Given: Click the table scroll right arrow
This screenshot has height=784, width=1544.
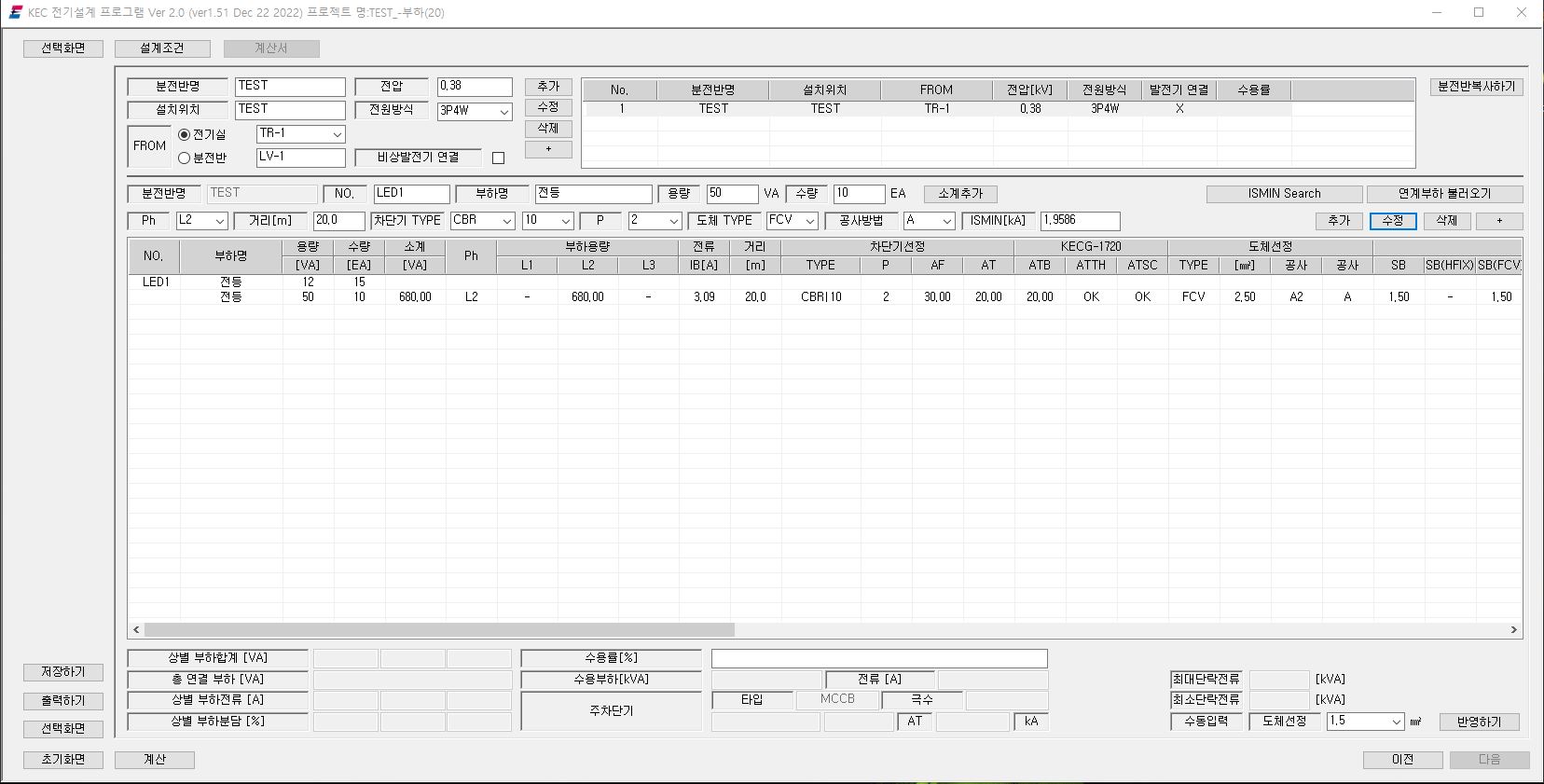Looking at the screenshot, I should [1513, 630].
